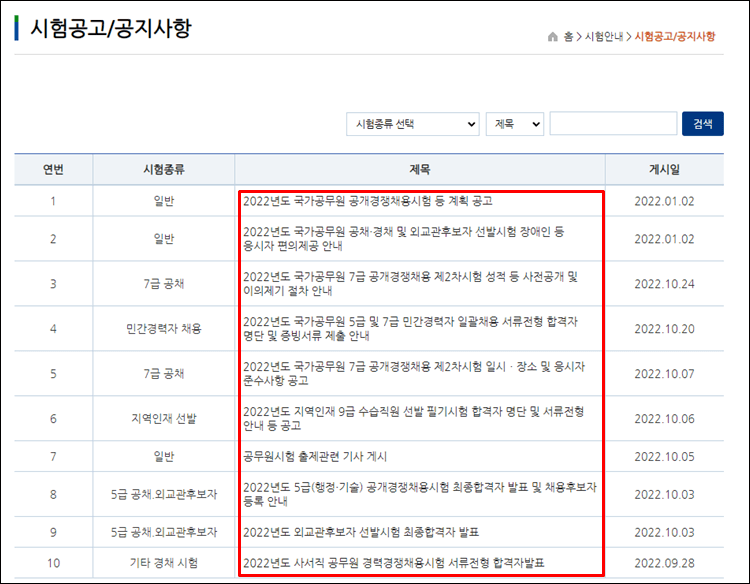Open notice 지역인재 9급 수습직원 선발 필기시험 합격자
Image resolution: width=750 pixels, height=584 pixels.
pos(413,419)
